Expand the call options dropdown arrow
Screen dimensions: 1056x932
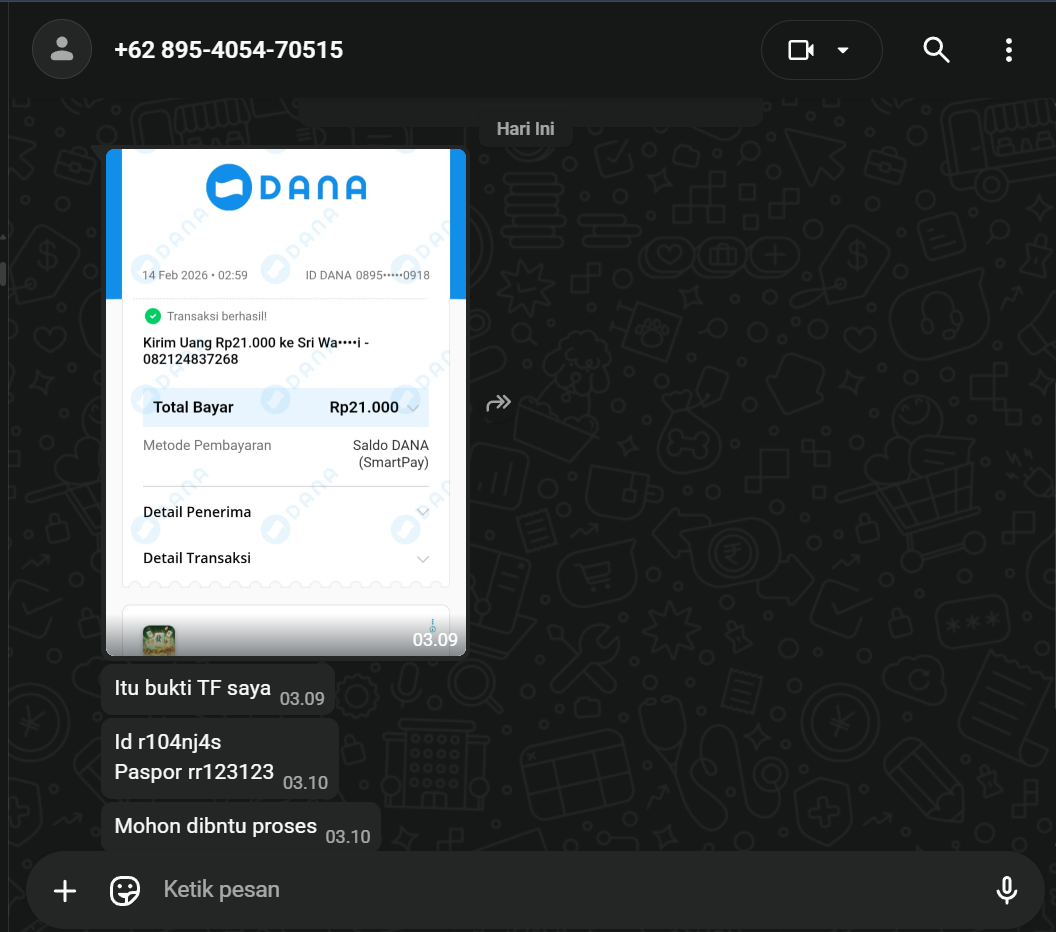pyautogui.click(x=843, y=50)
